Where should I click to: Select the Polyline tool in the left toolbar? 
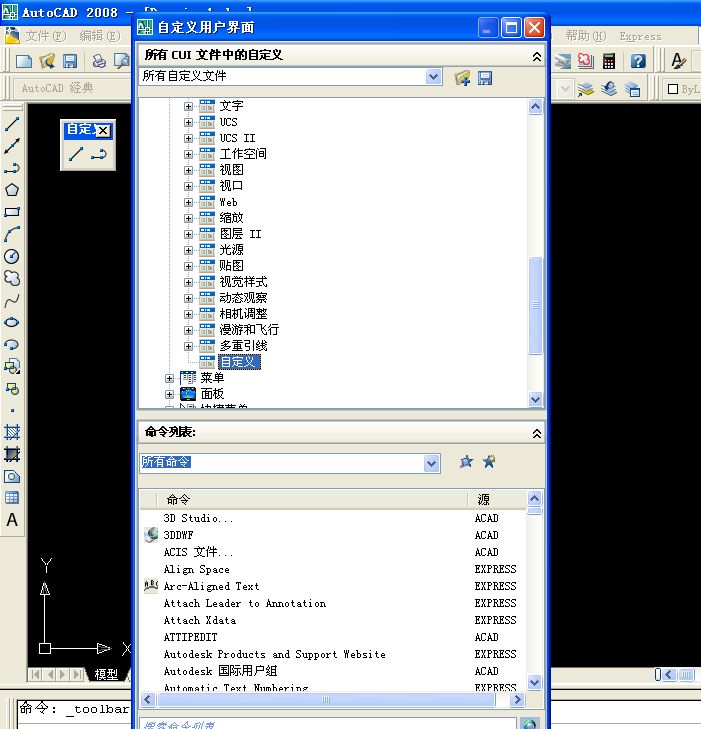(x=12, y=168)
